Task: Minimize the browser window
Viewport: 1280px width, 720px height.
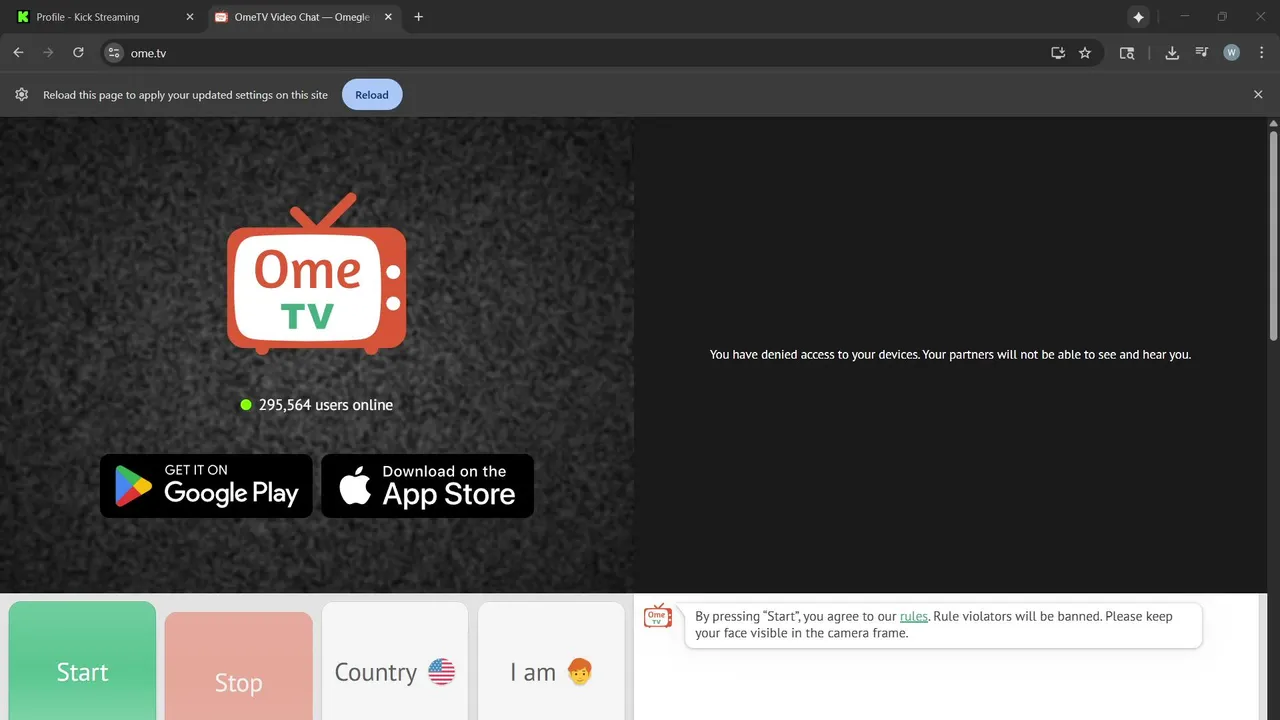Action: pyautogui.click(x=1186, y=17)
